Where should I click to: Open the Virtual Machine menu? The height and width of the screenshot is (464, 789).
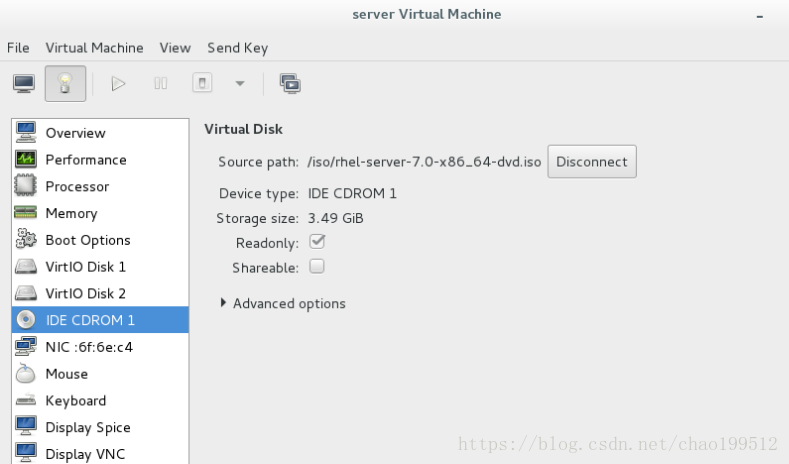coord(95,48)
